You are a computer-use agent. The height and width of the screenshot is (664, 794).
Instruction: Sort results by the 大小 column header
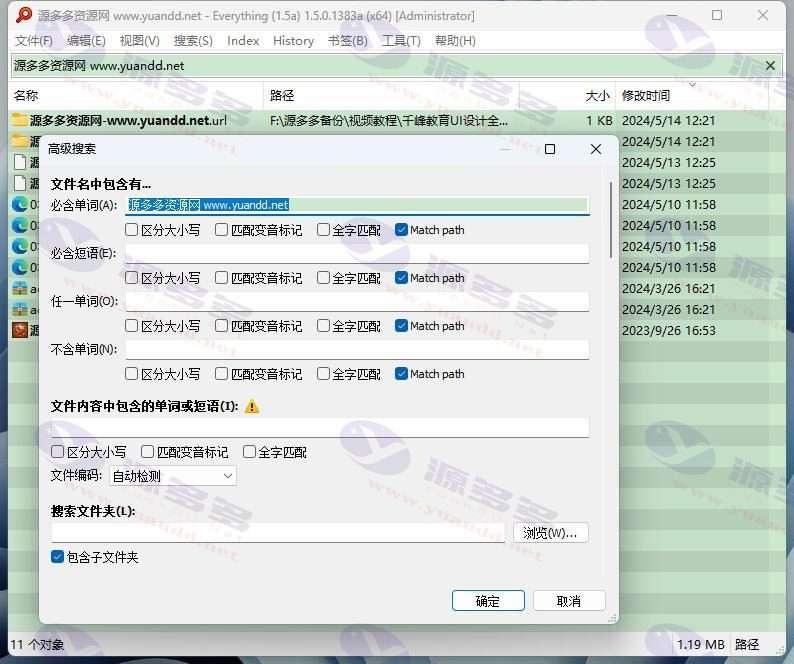[x=567, y=95]
